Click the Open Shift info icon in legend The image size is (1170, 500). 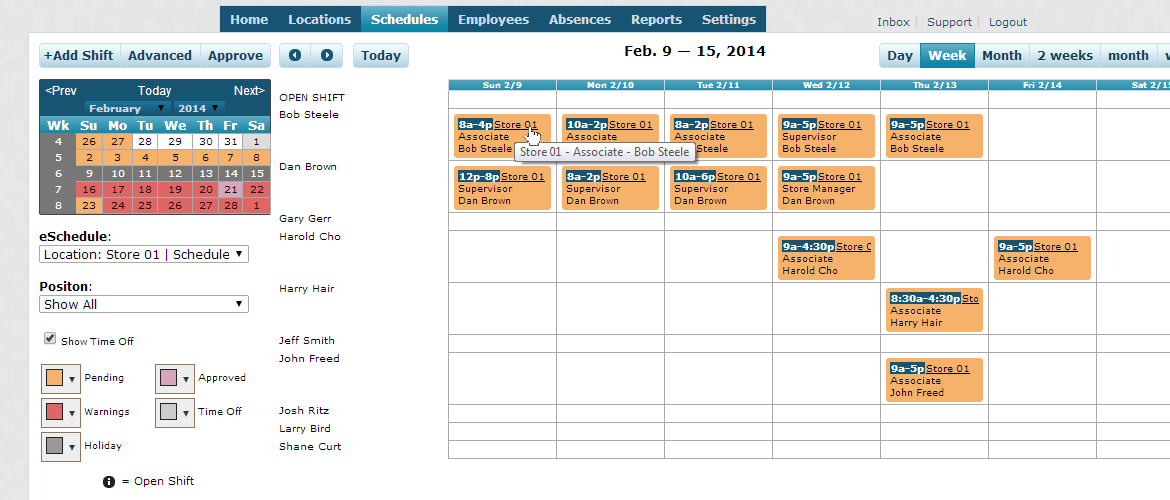(109, 482)
